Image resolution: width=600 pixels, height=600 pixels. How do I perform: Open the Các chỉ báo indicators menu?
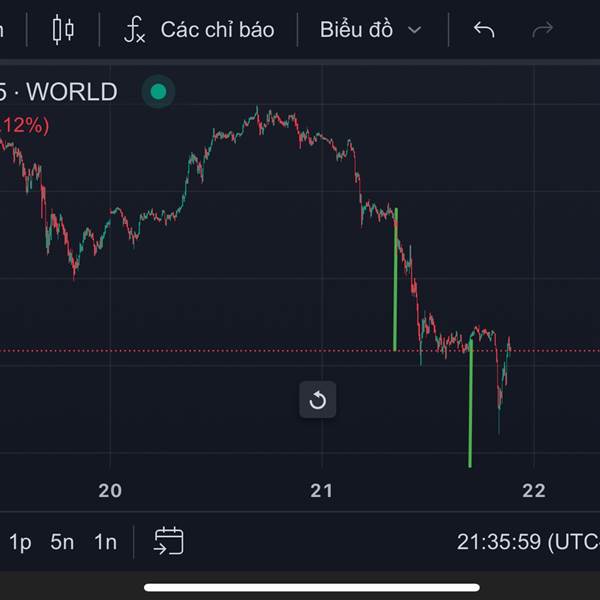click(217, 30)
